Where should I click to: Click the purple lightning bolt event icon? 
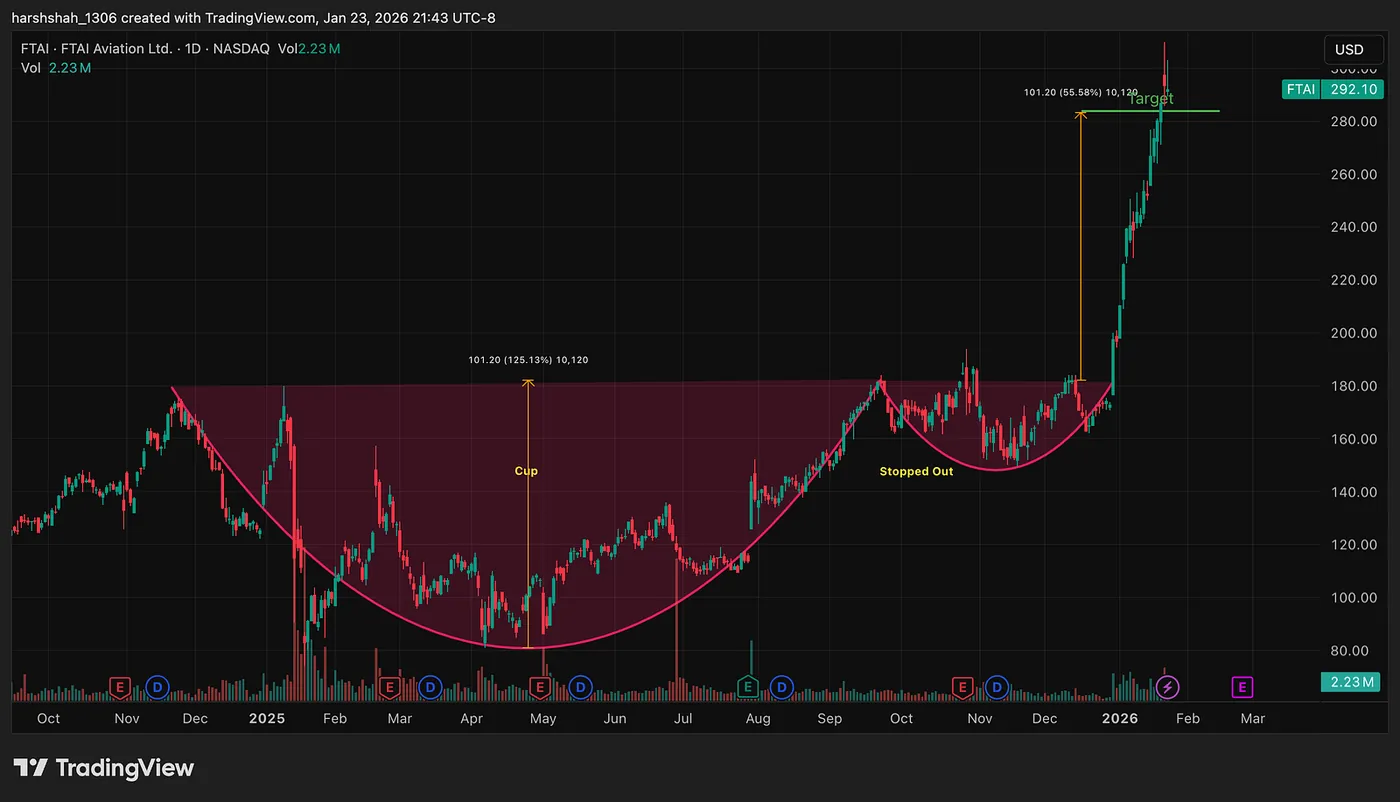pyautogui.click(x=1168, y=687)
